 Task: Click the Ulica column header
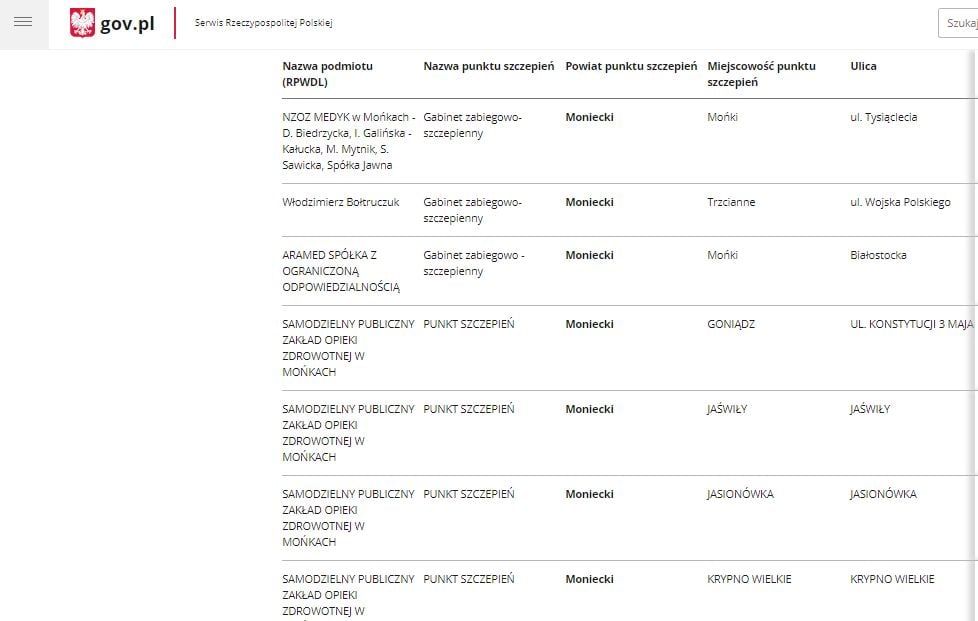863,66
